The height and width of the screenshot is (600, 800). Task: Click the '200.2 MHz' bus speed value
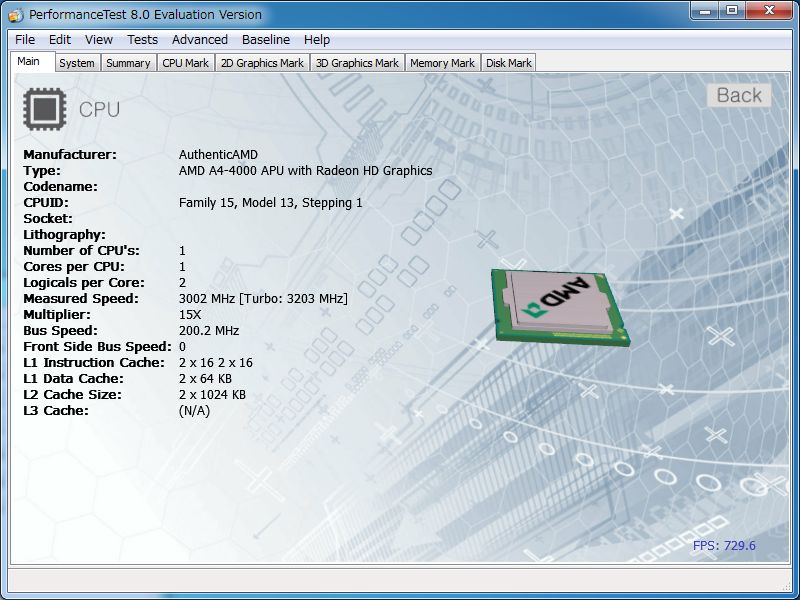209,331
